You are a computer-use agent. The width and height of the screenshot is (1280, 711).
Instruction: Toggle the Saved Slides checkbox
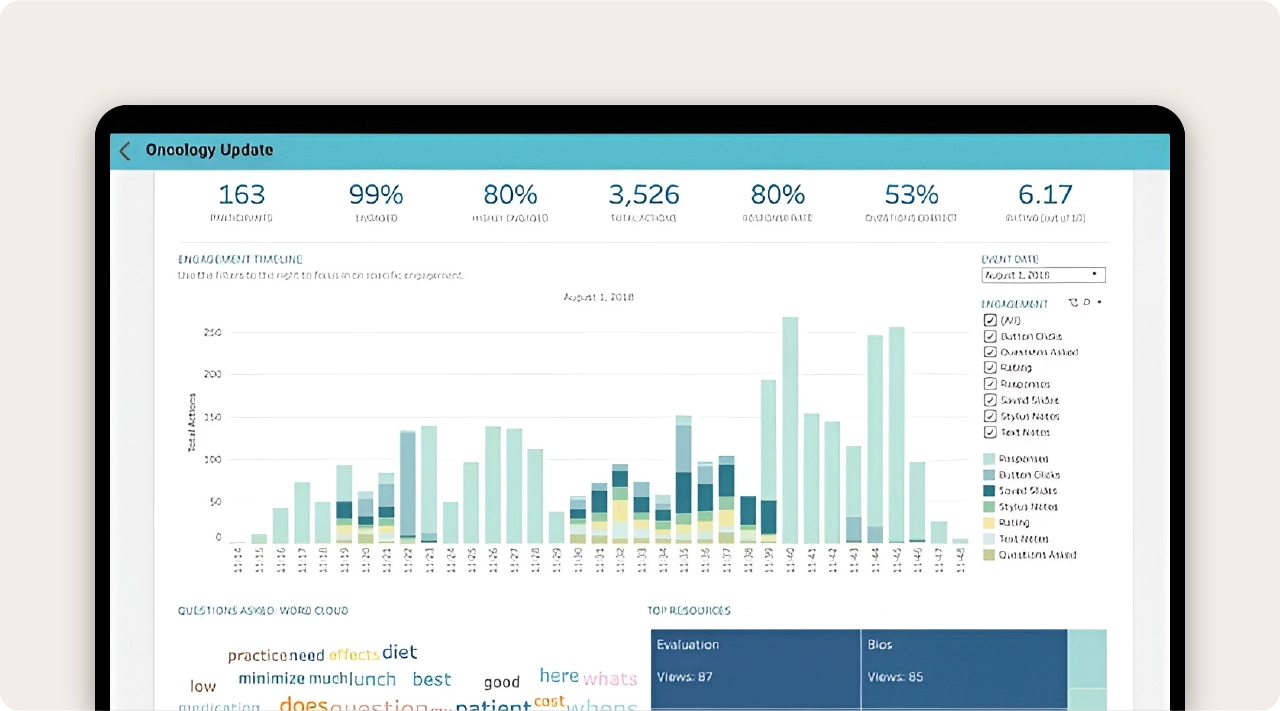pyautogui.click(x=989, y=400)
